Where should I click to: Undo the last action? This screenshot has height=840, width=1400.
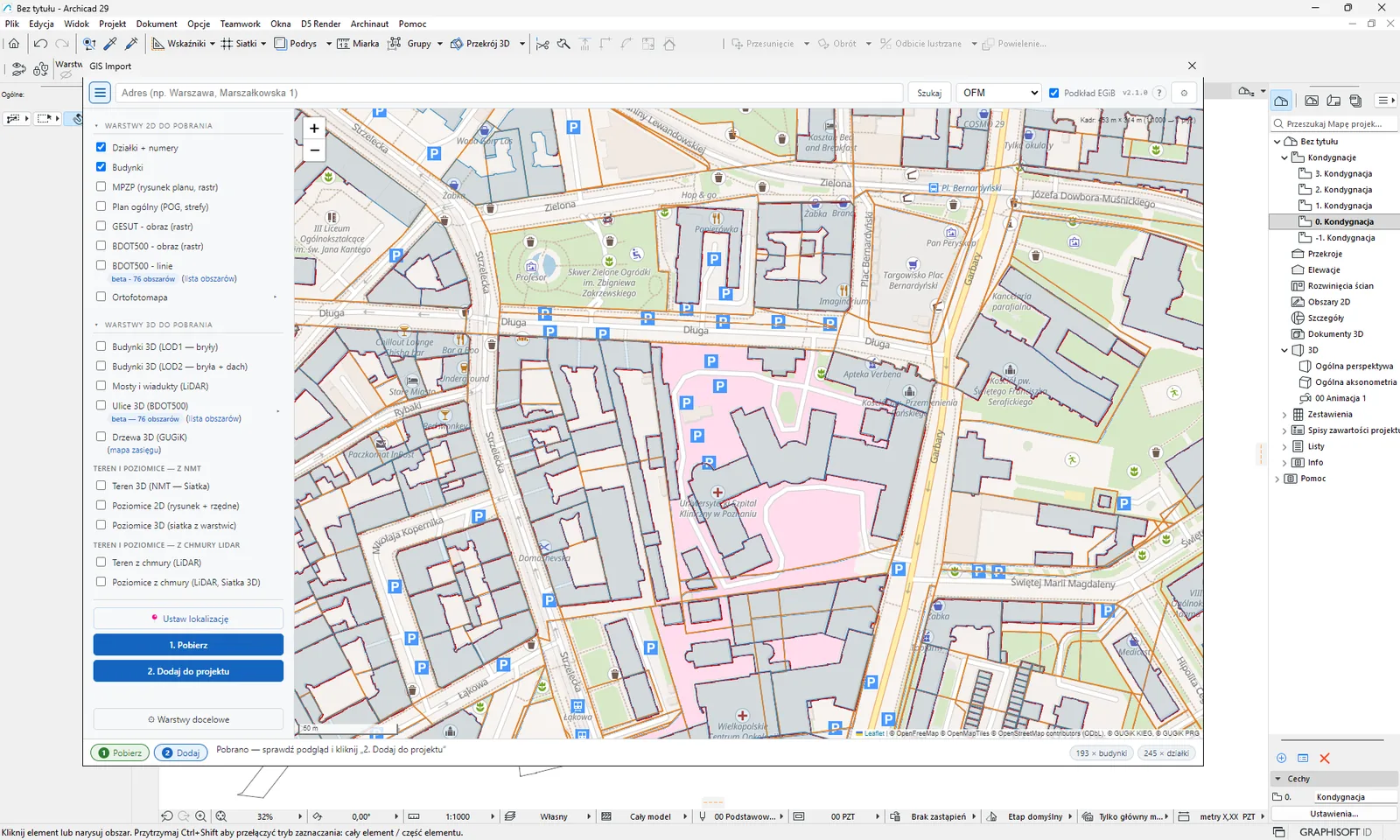(x=40, y=44)
